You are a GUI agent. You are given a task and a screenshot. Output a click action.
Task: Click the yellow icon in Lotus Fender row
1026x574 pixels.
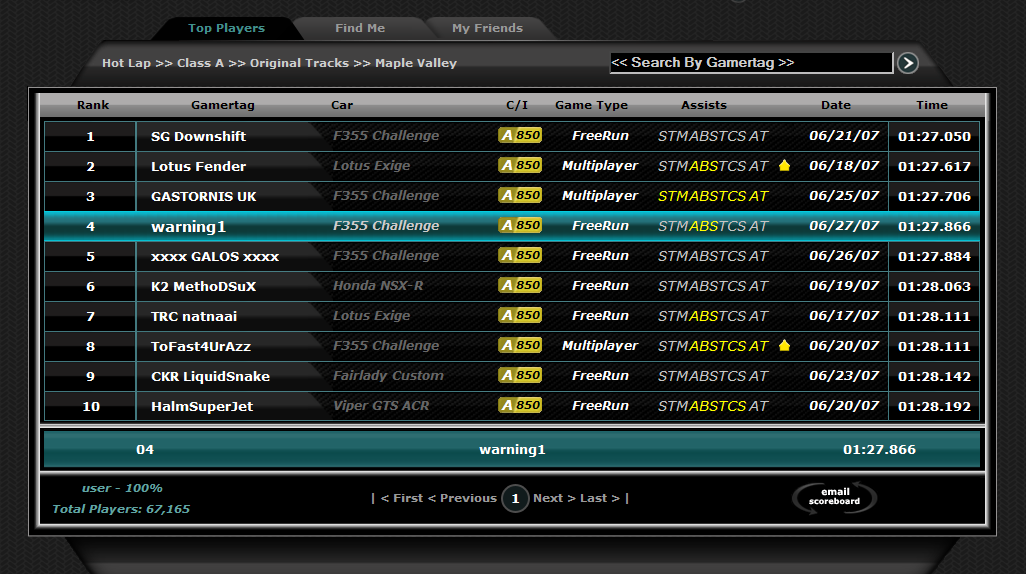pos(784,166)
